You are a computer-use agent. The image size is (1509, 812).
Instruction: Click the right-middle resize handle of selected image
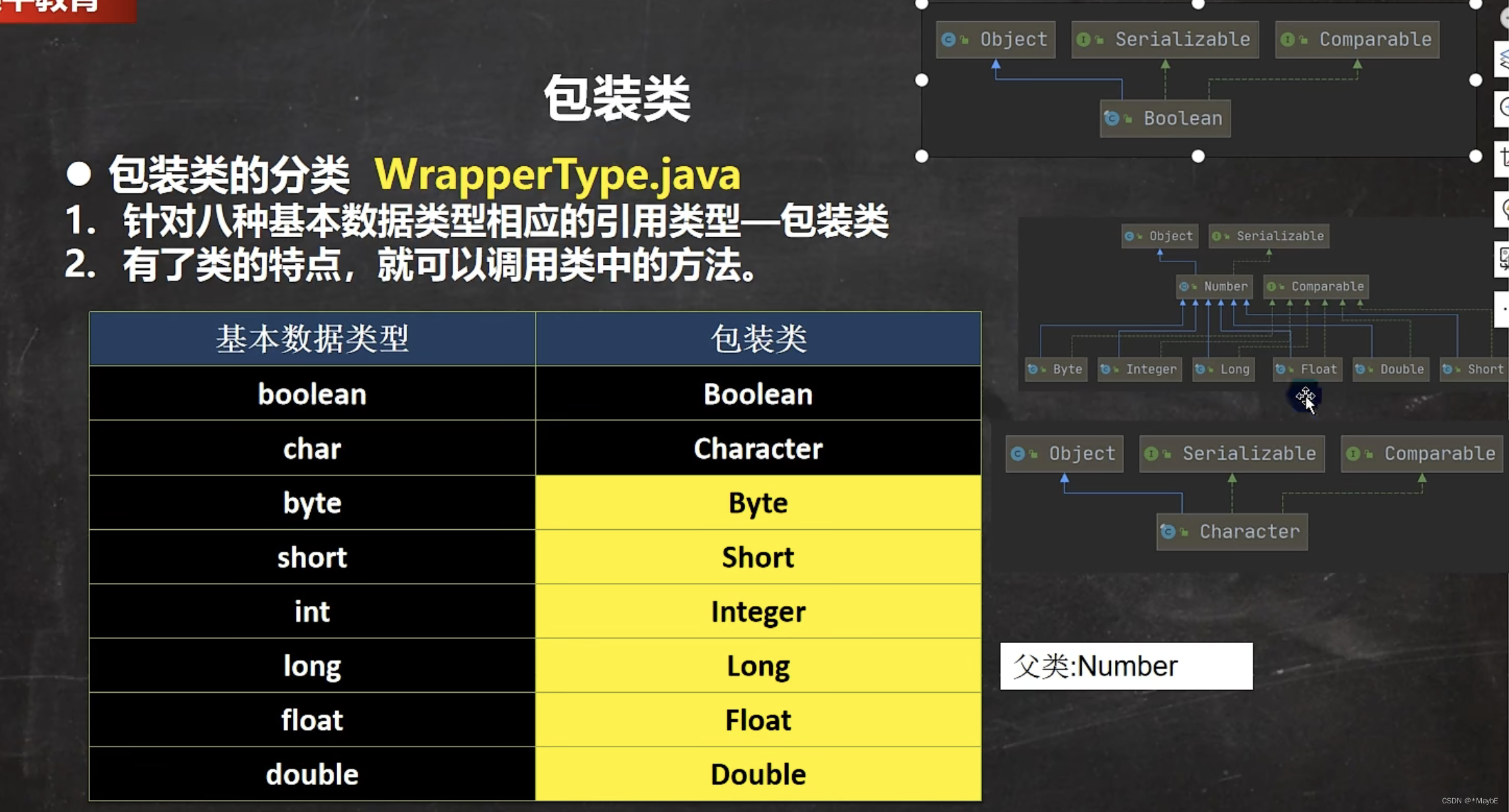click(1475, 80)
